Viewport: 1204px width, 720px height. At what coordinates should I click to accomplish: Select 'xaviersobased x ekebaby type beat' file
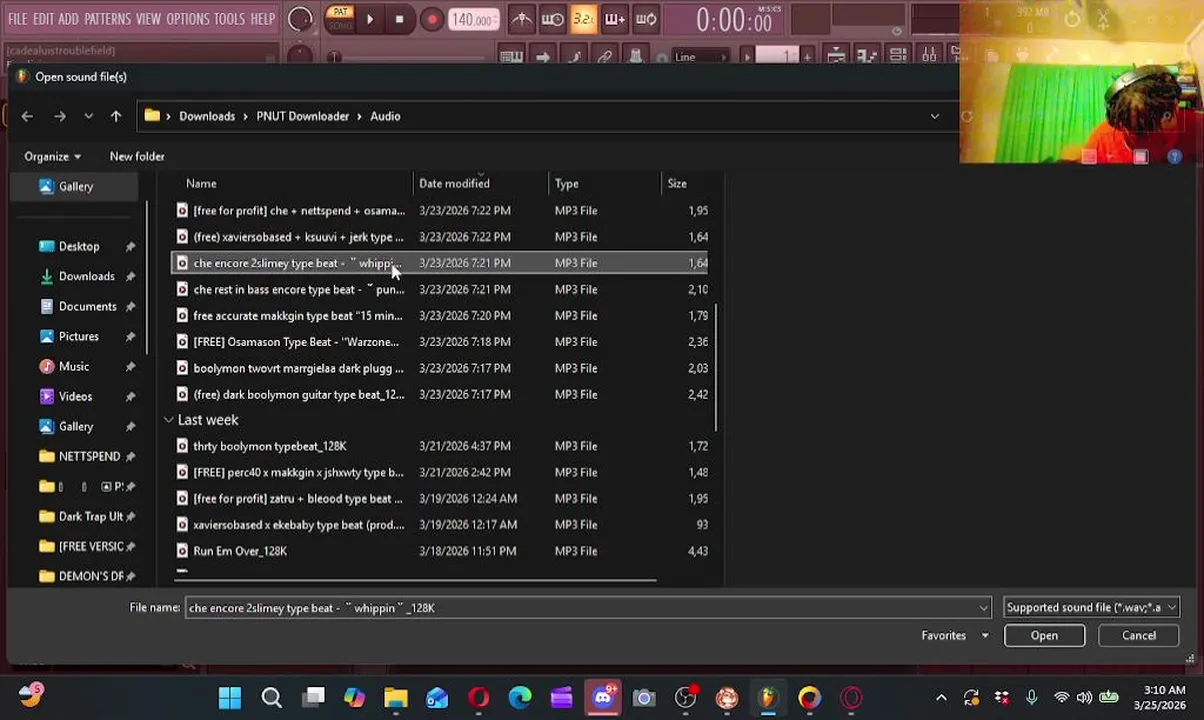pos(440,525)
